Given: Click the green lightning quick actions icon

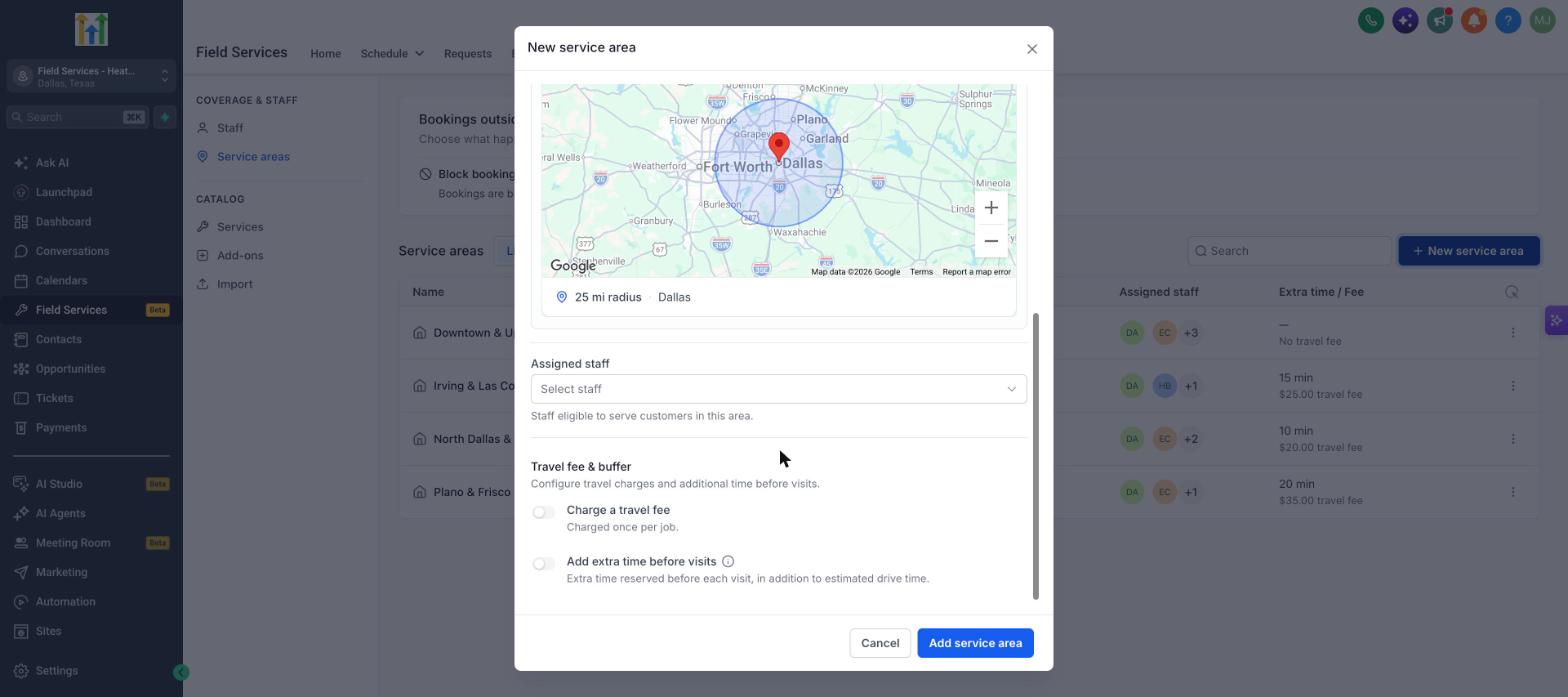Looking at the screenshot, I should click(165, 117).
